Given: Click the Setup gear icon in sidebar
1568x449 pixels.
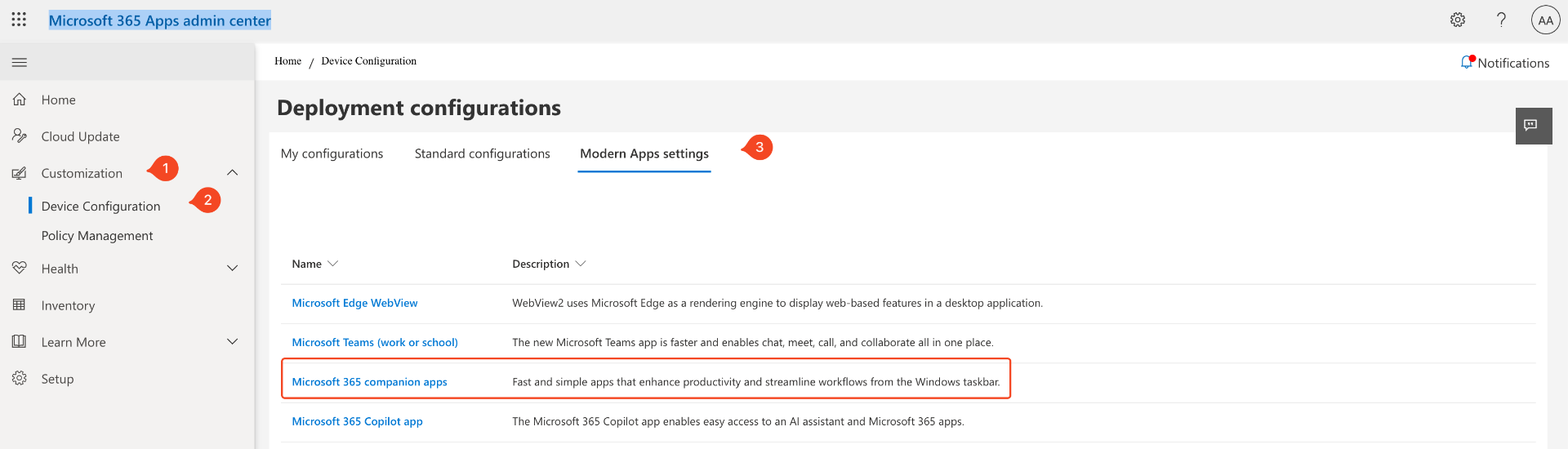Looking at the screenshot, I should pos(20,379).
